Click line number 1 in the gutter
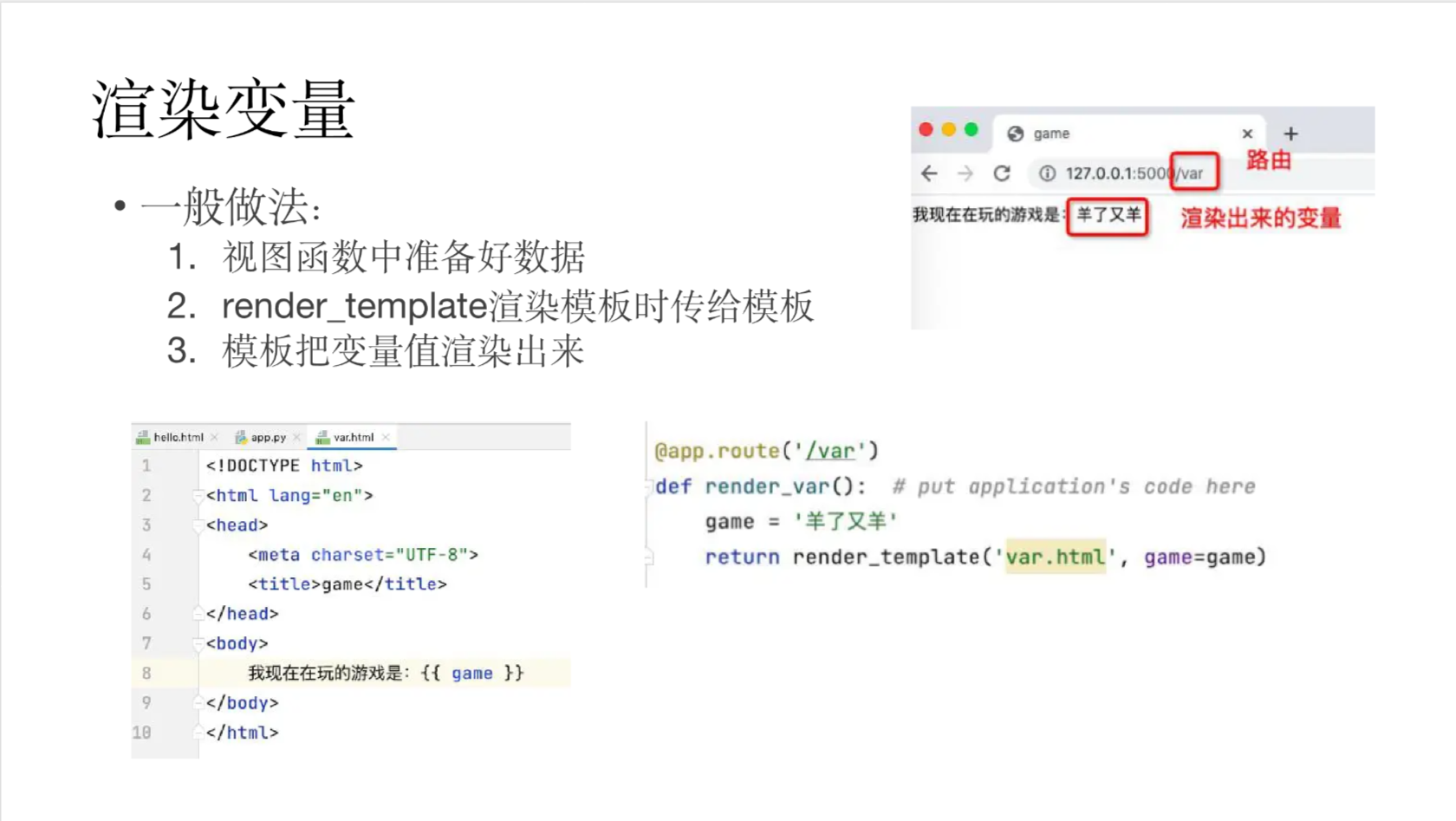Image resolution: width=1456 pixels, height=821 pixels. tap(146, 466)
